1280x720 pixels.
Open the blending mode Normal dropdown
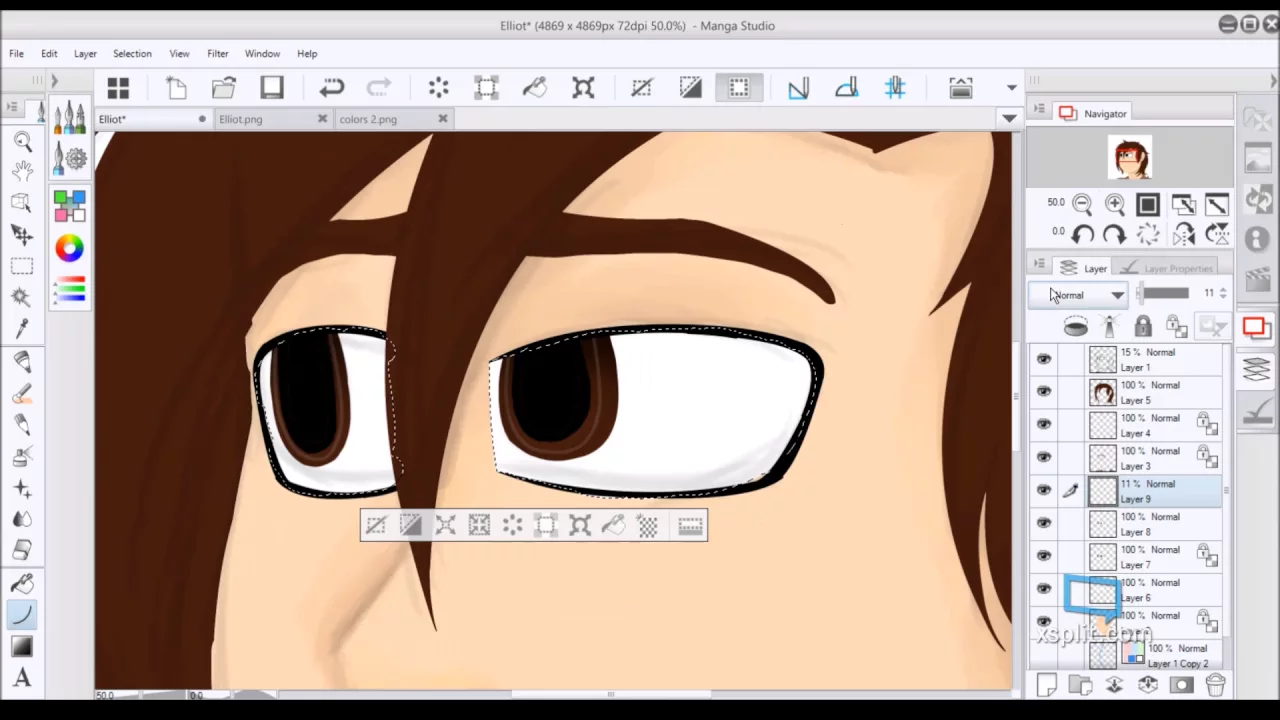tap(1079, 295)
